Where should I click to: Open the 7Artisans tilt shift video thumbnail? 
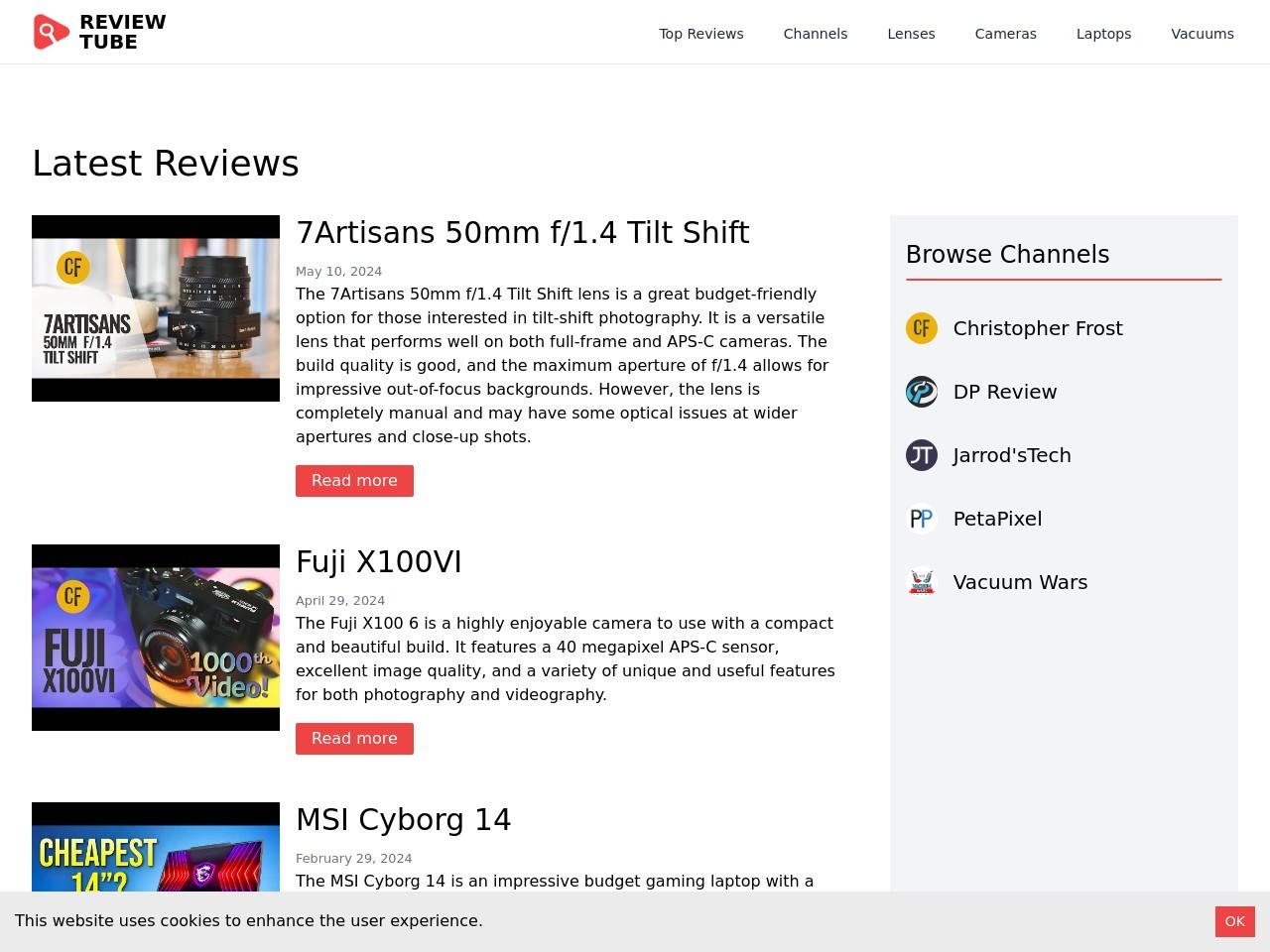[156, 308]
